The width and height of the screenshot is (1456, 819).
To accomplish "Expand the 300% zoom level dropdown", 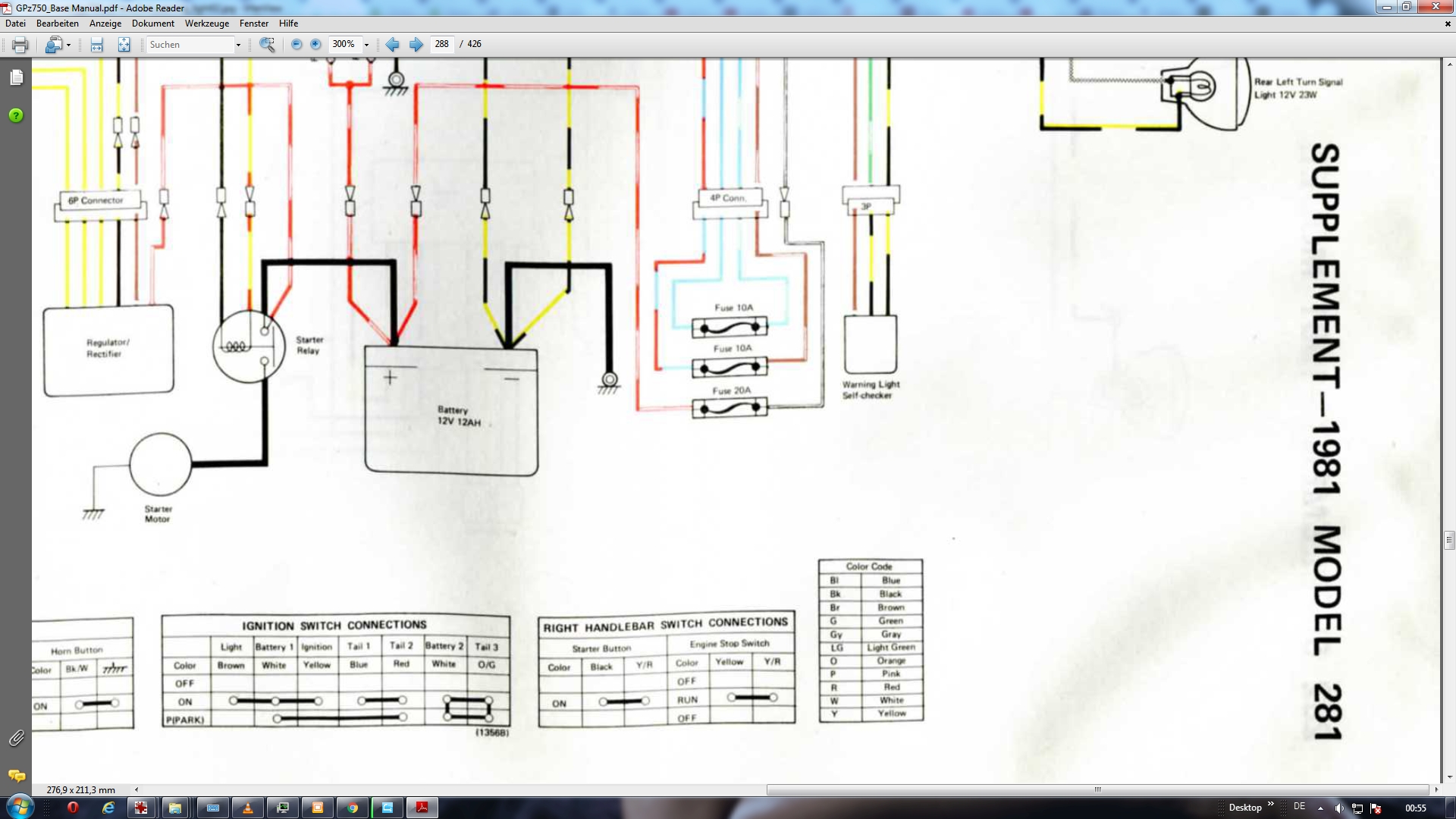I will coord(366,45).
